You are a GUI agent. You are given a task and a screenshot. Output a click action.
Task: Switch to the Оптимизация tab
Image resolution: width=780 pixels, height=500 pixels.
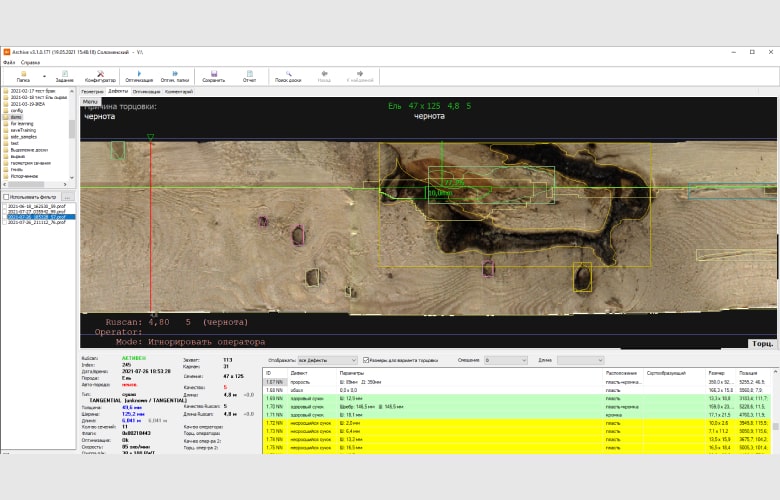146,92
